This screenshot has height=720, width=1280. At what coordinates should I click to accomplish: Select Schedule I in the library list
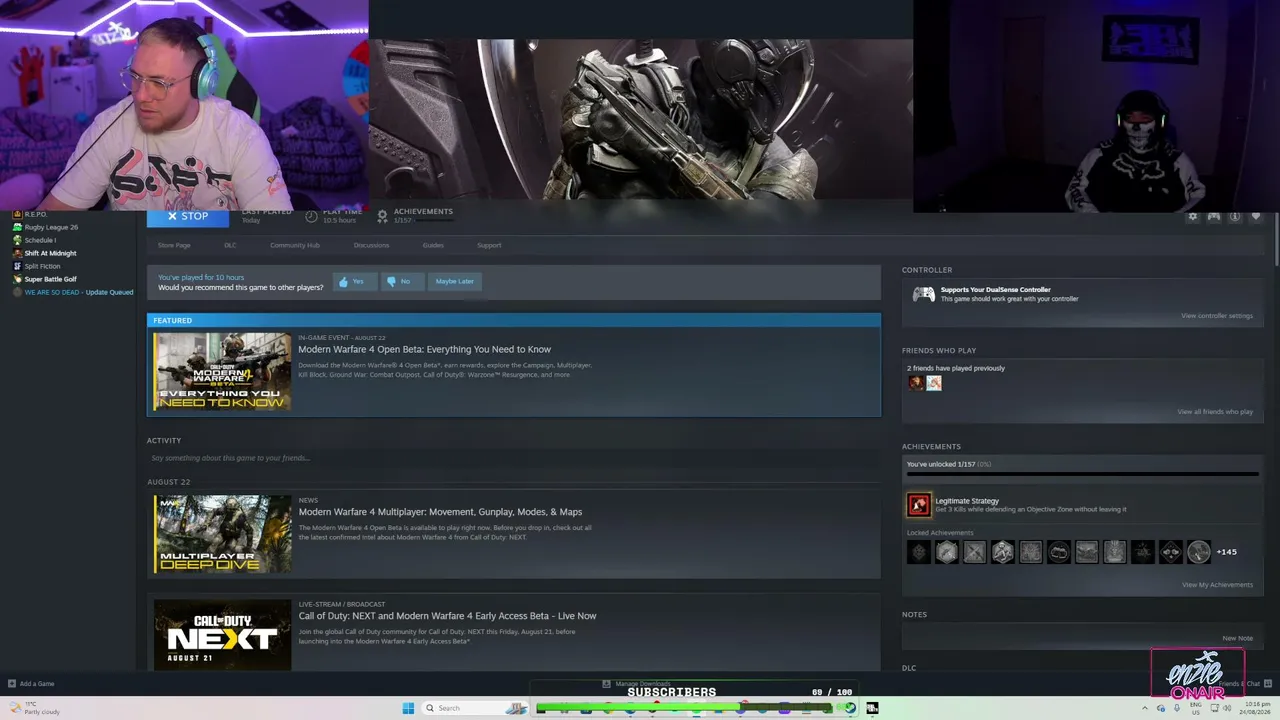click(x=40, y=240)
